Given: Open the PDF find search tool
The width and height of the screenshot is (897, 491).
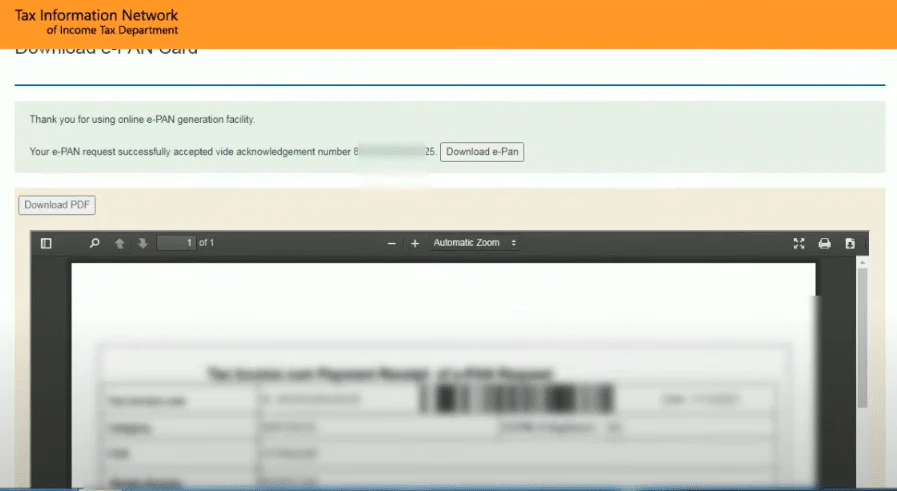Looking at the screenshot, I should 94,243.
